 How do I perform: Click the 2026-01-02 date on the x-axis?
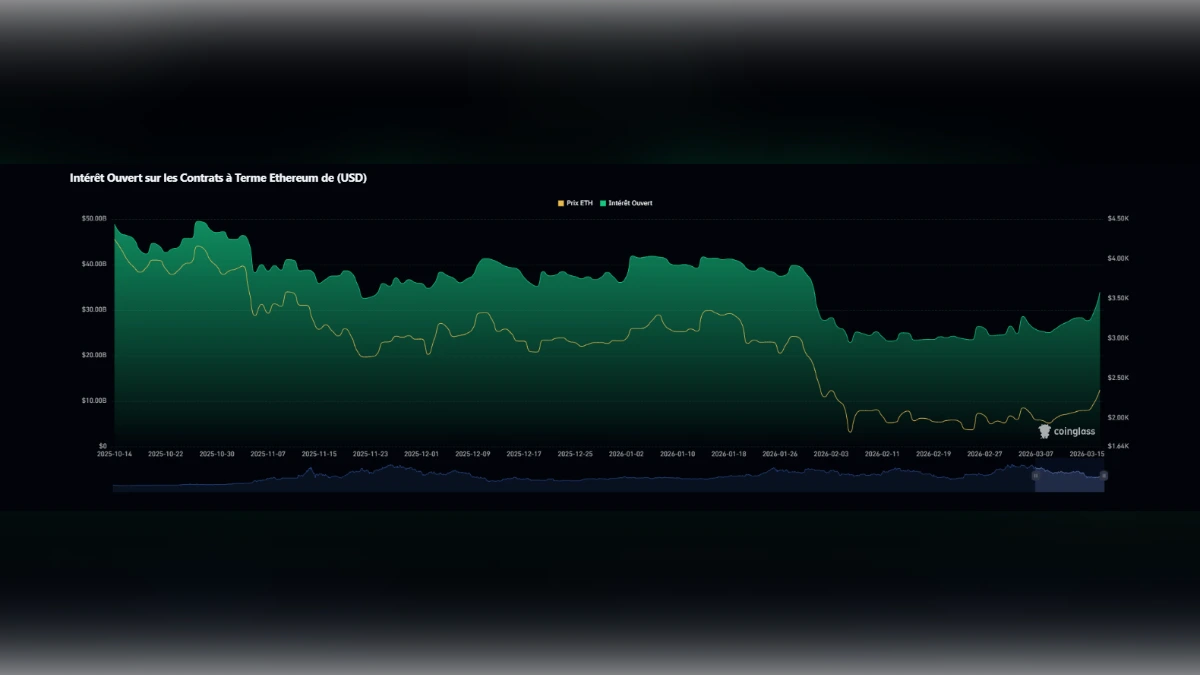(x=625, y=451)
